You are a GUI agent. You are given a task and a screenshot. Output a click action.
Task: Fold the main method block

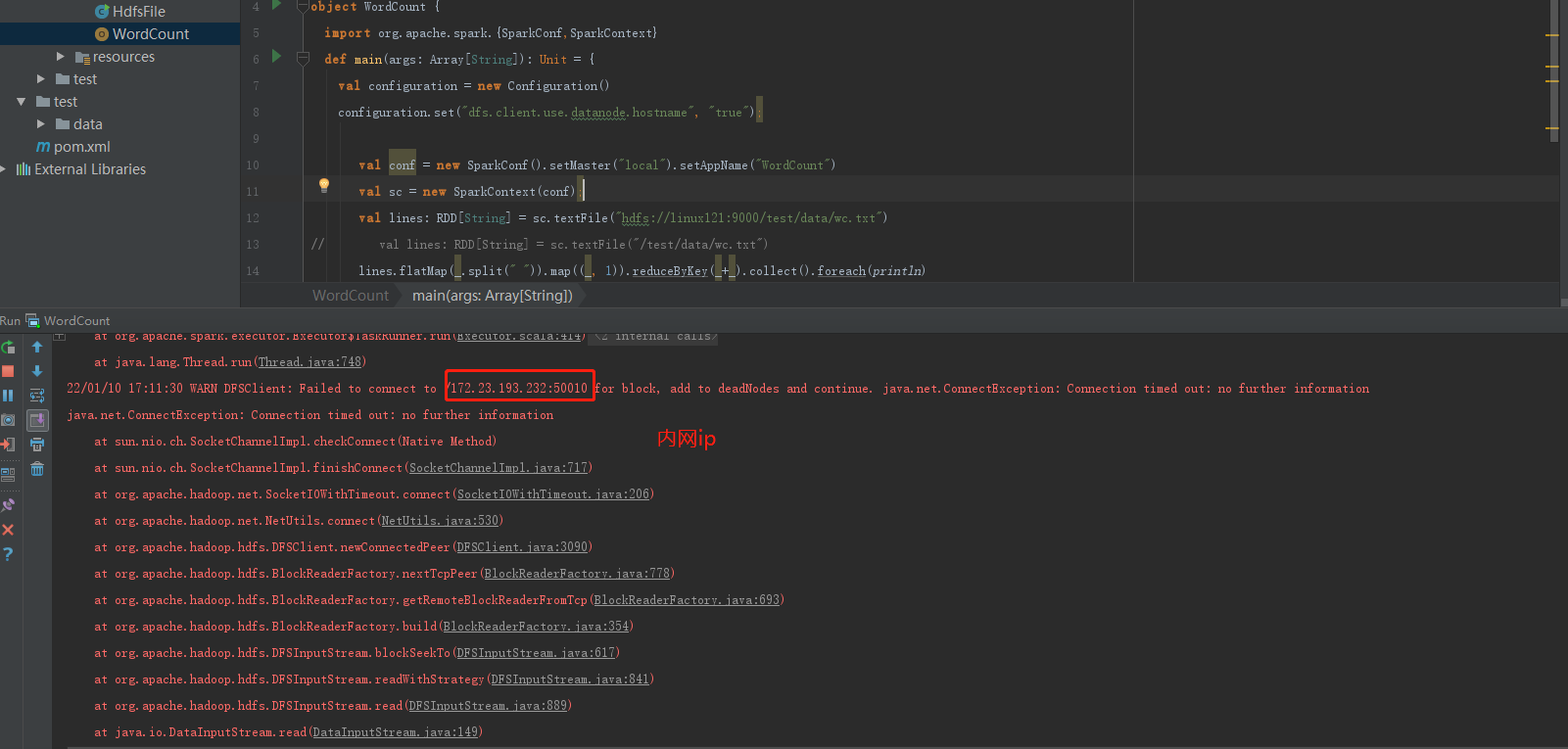click(x=303, y=59)
